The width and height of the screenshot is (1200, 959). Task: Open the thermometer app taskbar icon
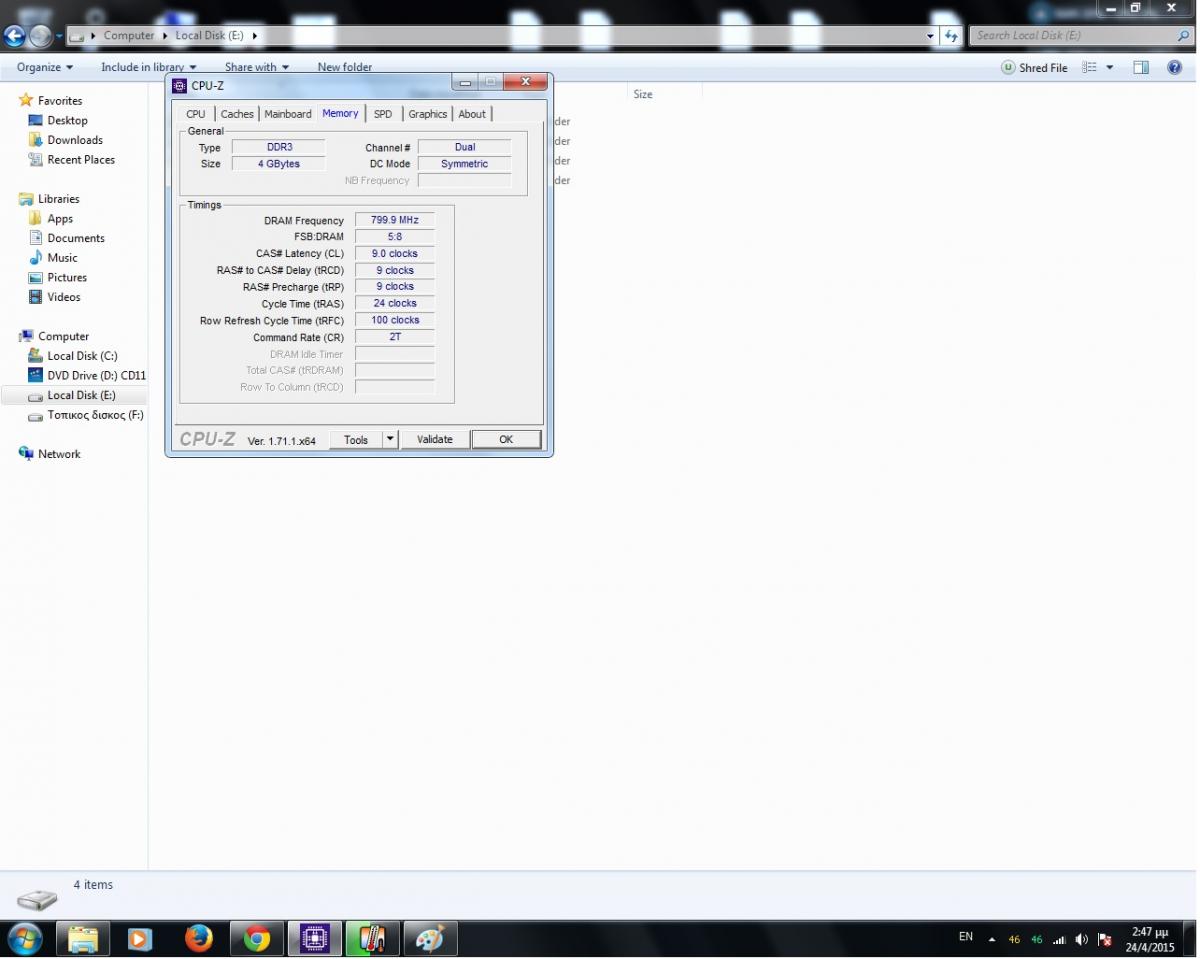(372, 939)
